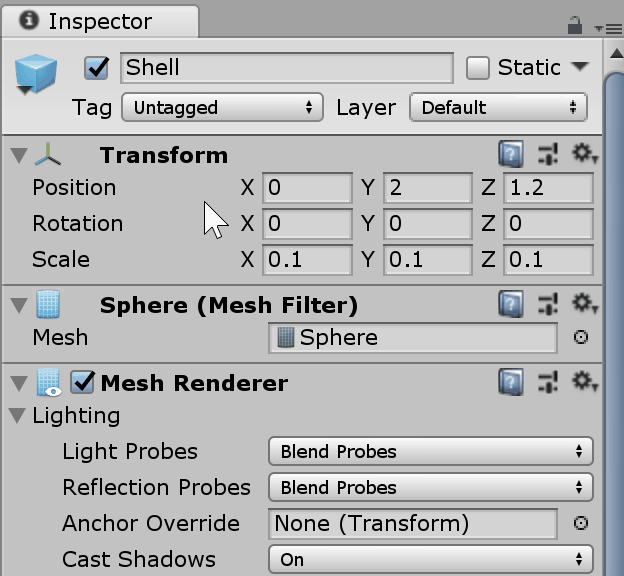Open Mesh Renderer help reference
Screen dimensions: 624x576
click(511, 382)
